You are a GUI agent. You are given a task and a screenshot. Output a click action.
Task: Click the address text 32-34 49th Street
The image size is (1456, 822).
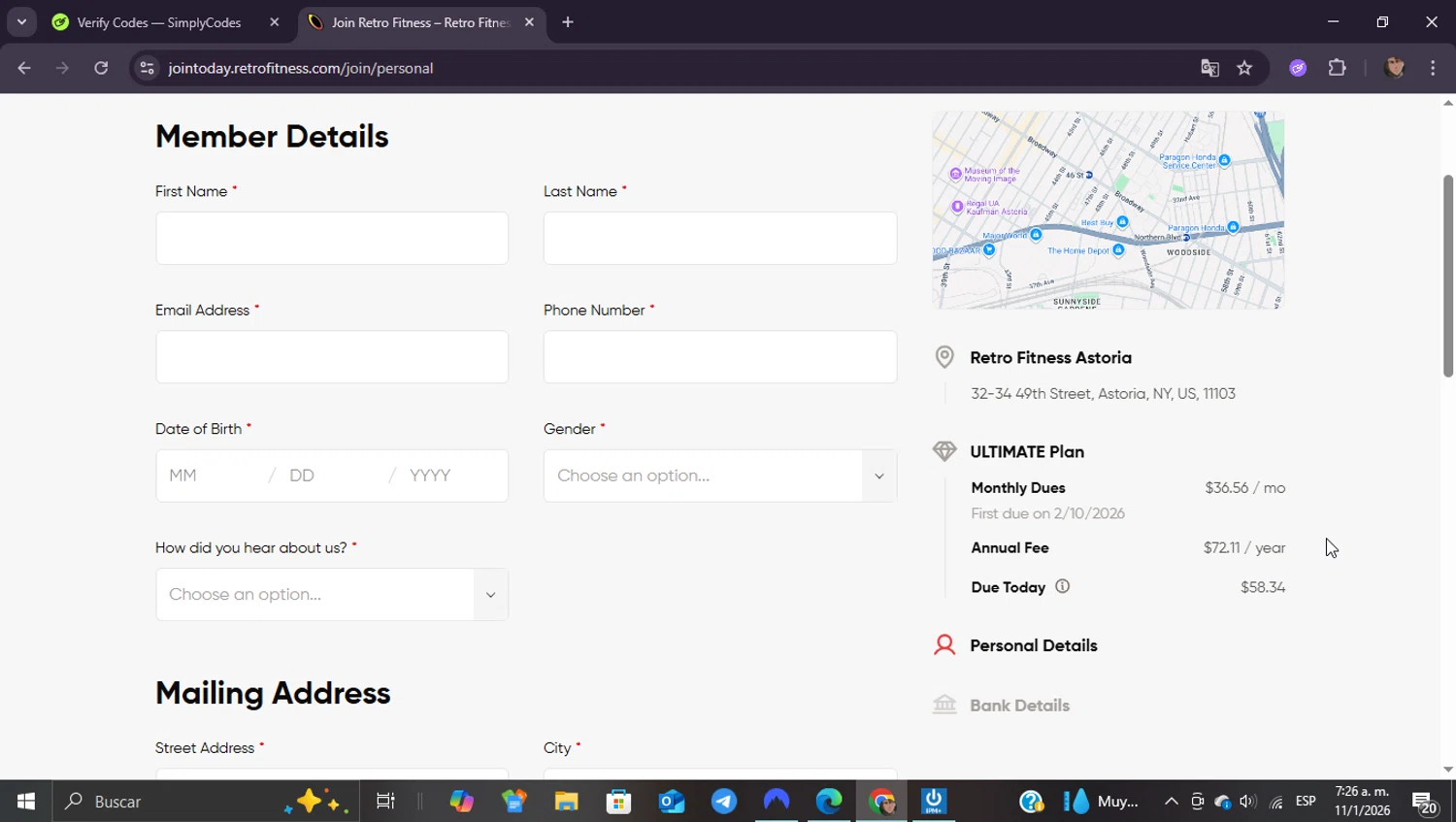pyautogui.click(x=1104, y=394)
